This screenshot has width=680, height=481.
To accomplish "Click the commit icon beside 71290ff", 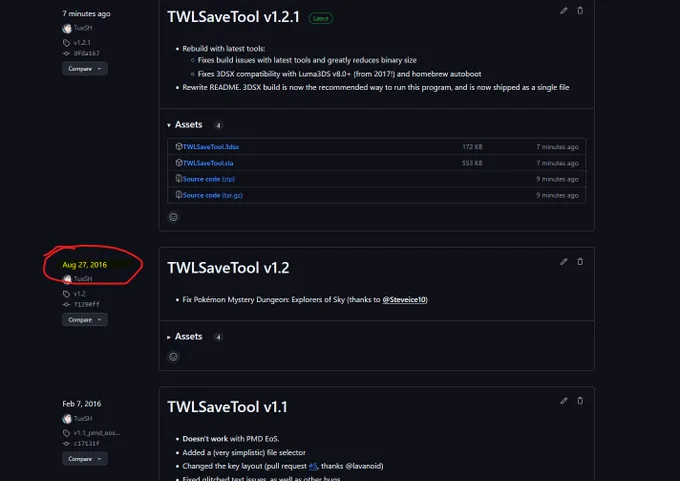I will click(x=66, y=304).
